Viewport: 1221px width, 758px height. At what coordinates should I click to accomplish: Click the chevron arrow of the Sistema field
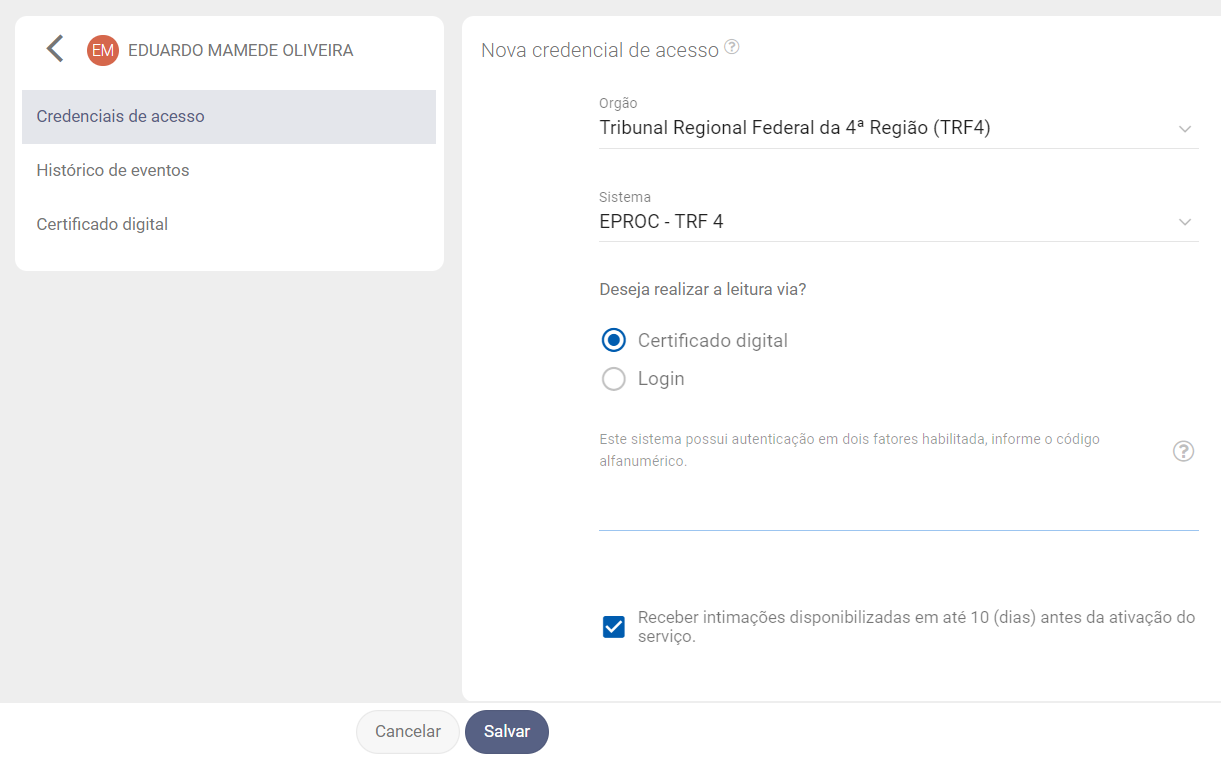point(1185,222)
